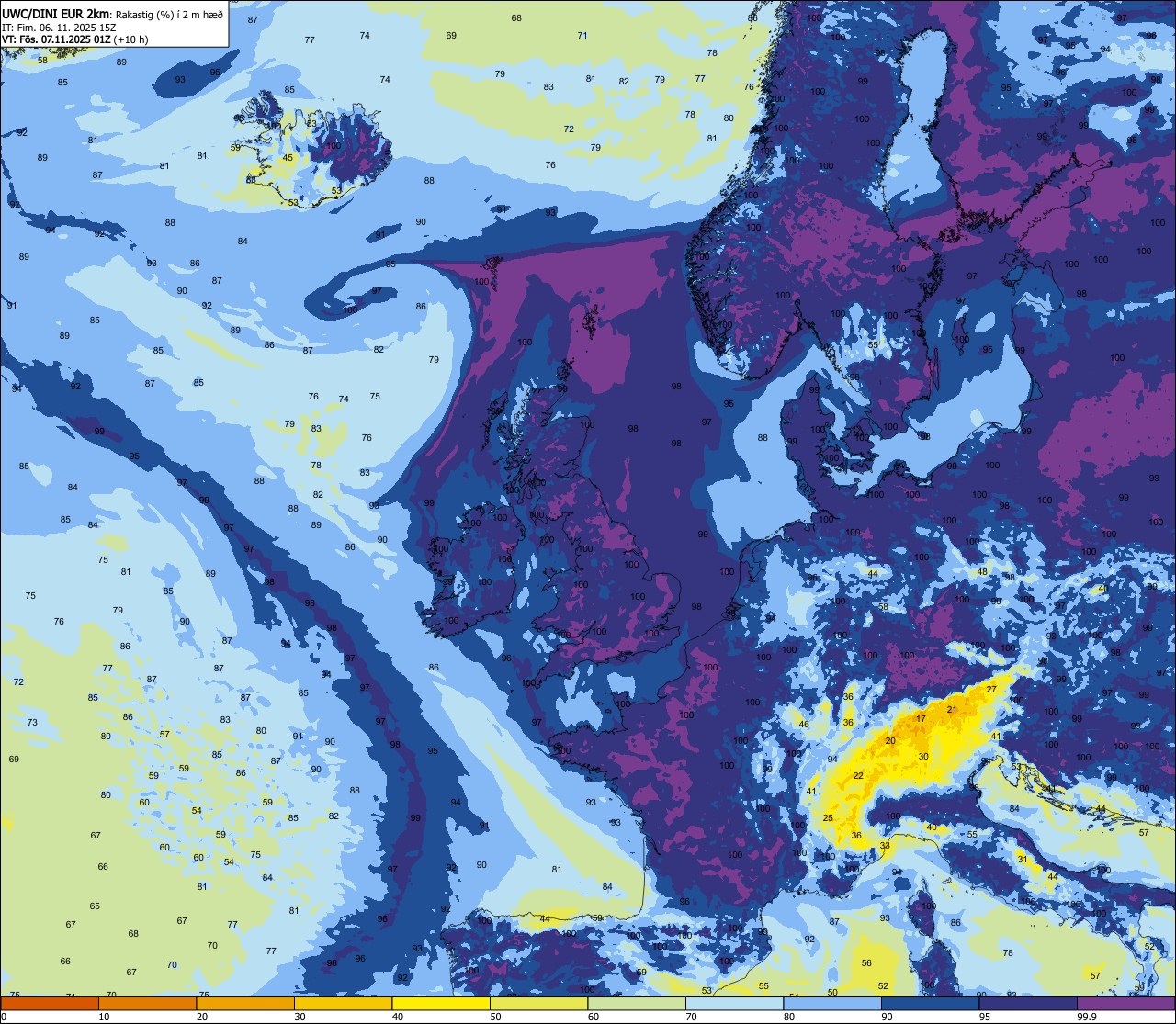Screen dimensions: 1176x1024
Task: Click the 'UWC/DINI EUR 2km' map title
Action: tap(55, 13)
